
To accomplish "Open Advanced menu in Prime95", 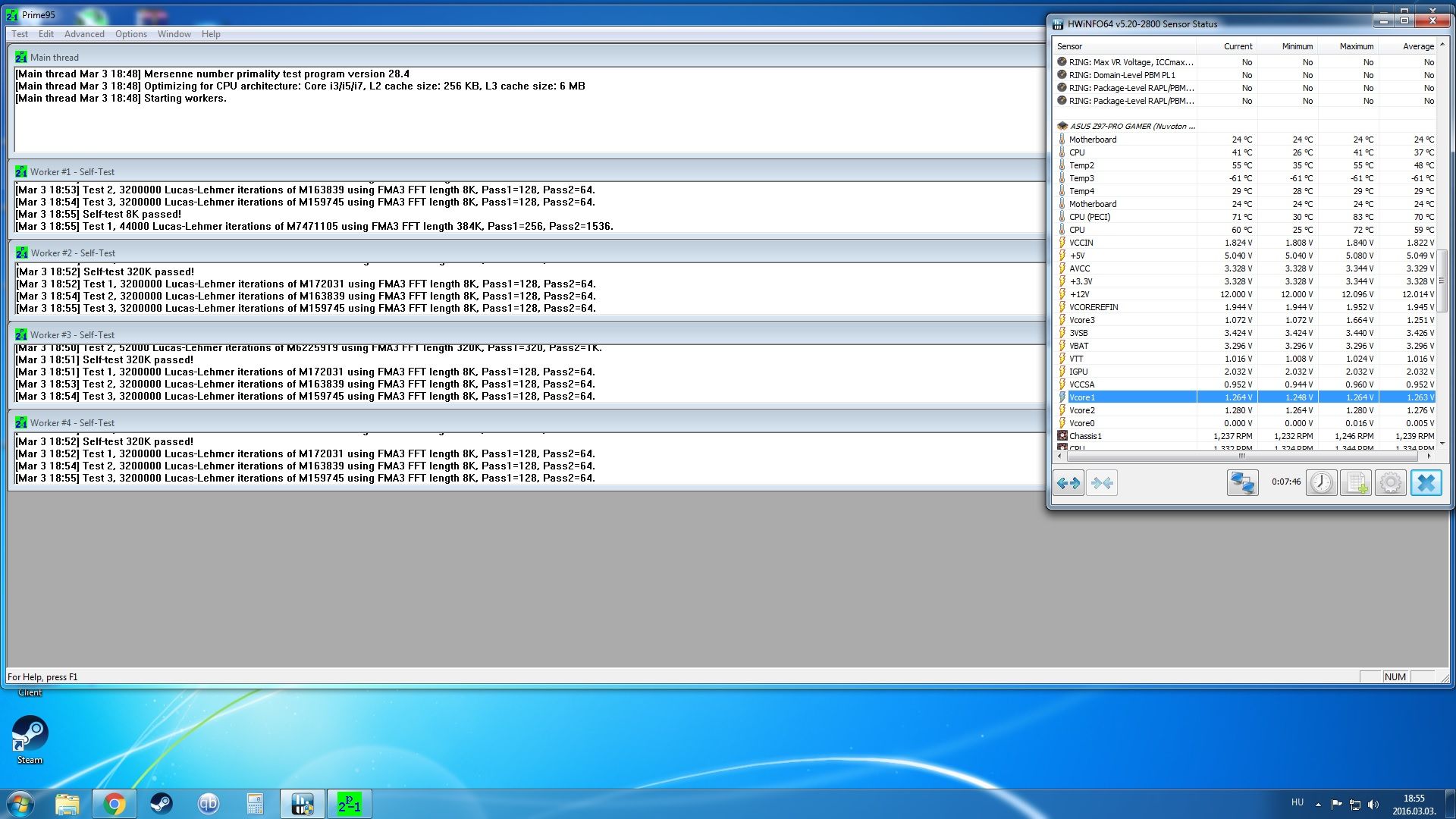I will (84, 34).
